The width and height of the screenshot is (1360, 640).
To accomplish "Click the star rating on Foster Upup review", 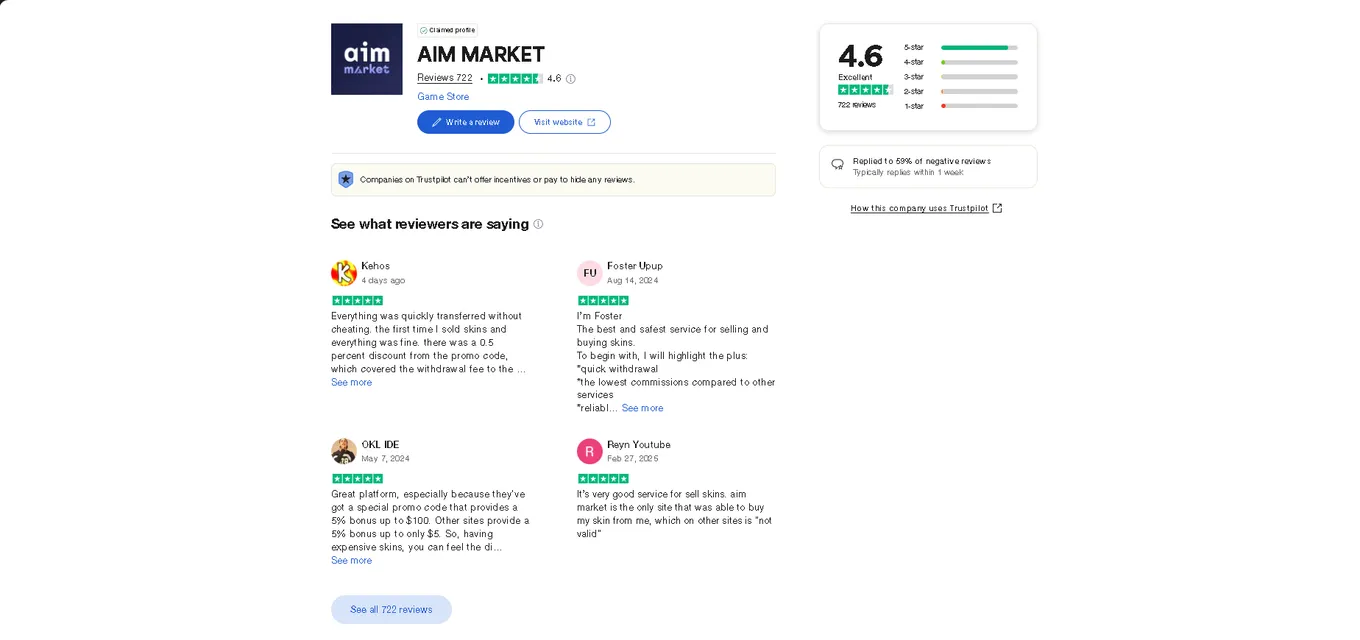I will [603, 300].
